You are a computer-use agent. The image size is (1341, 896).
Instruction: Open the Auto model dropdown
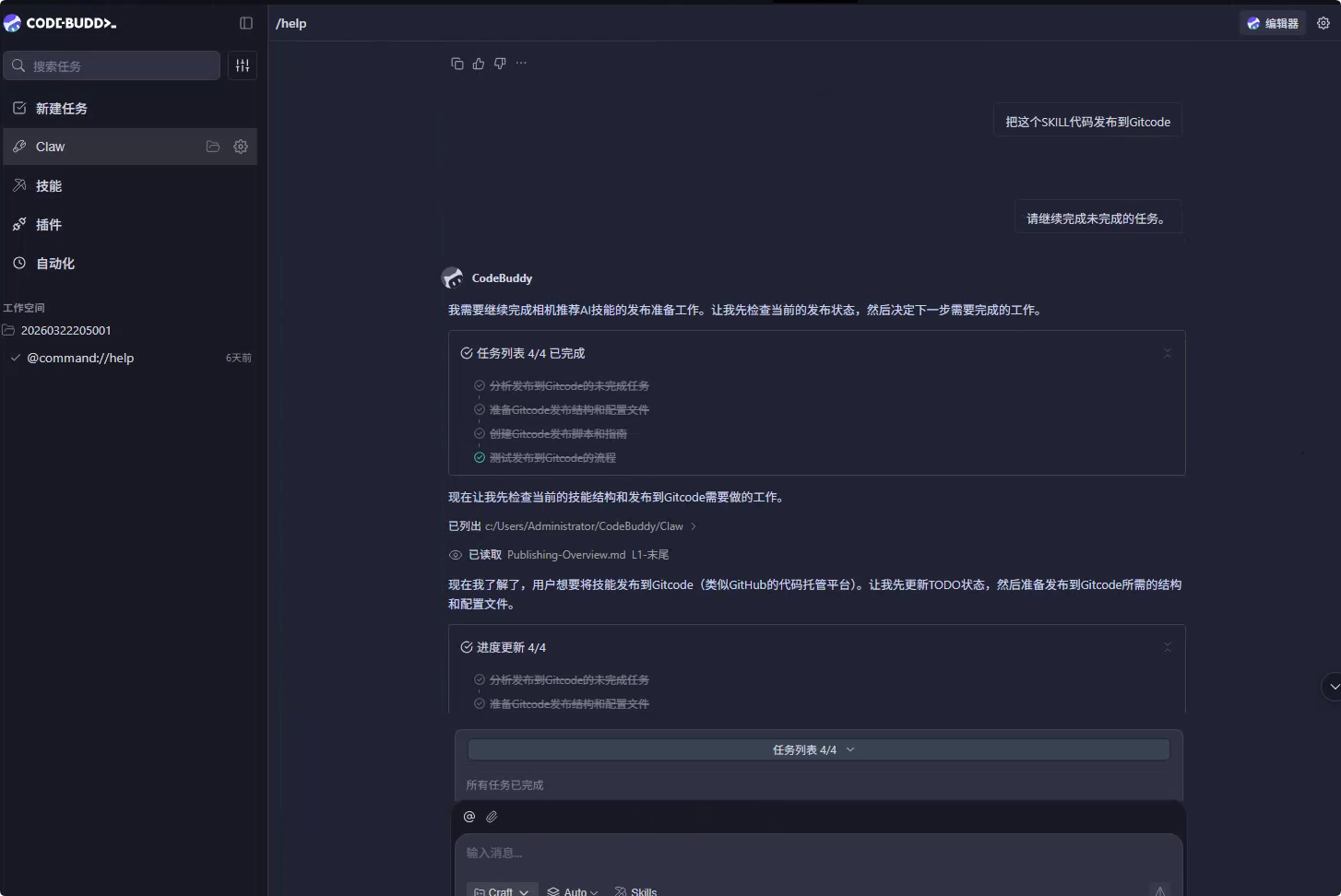pos(573,891)
